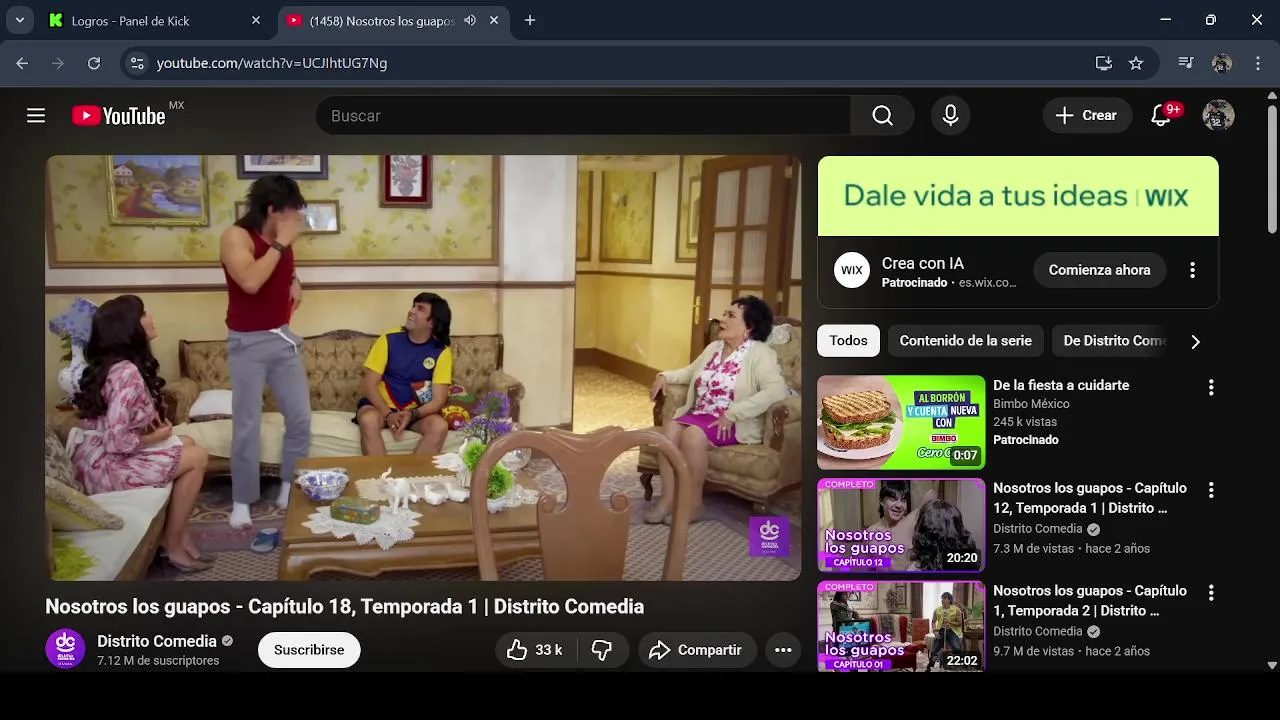Open the Crear upload menu

1087,116
